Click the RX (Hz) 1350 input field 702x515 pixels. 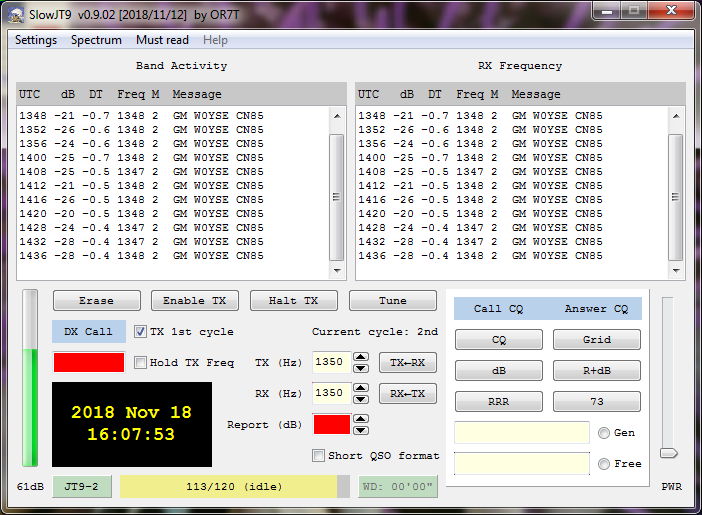(331, 393)
